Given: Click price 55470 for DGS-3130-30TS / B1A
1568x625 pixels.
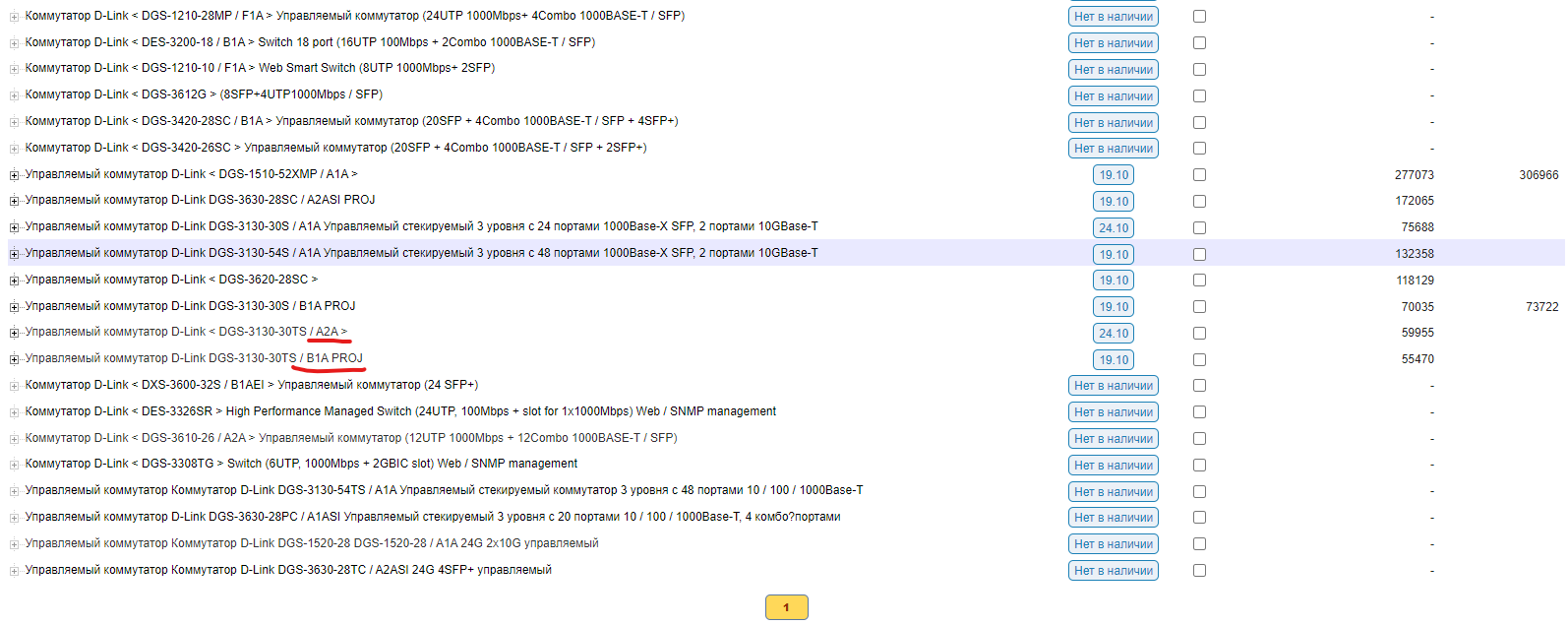Looking at the screenshot, I should coord(1417,359).
